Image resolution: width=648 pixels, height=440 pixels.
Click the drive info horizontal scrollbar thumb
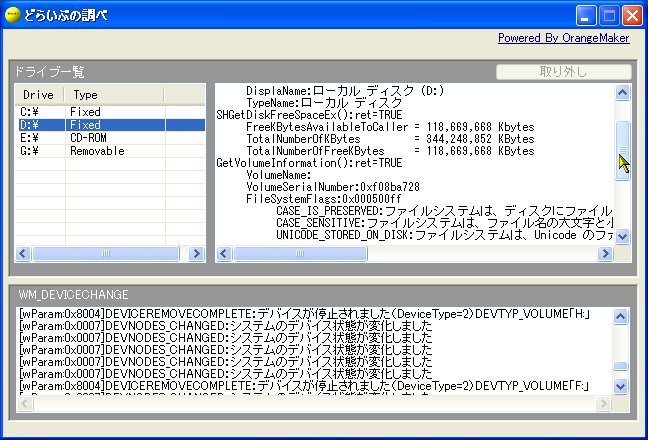click(x=300, y=253)
